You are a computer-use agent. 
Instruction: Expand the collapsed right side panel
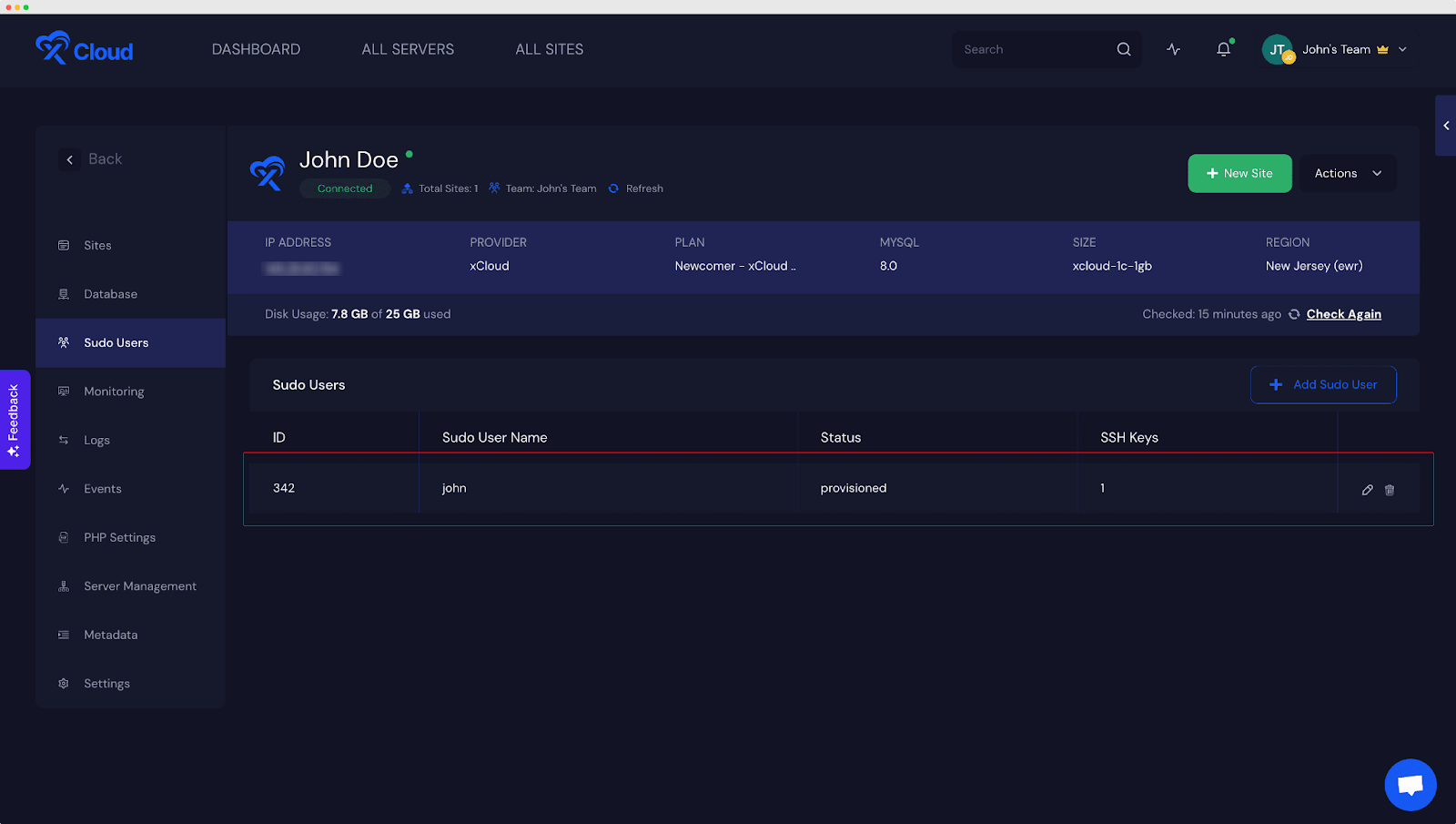pyautogui.click(x=1445, y=126)
